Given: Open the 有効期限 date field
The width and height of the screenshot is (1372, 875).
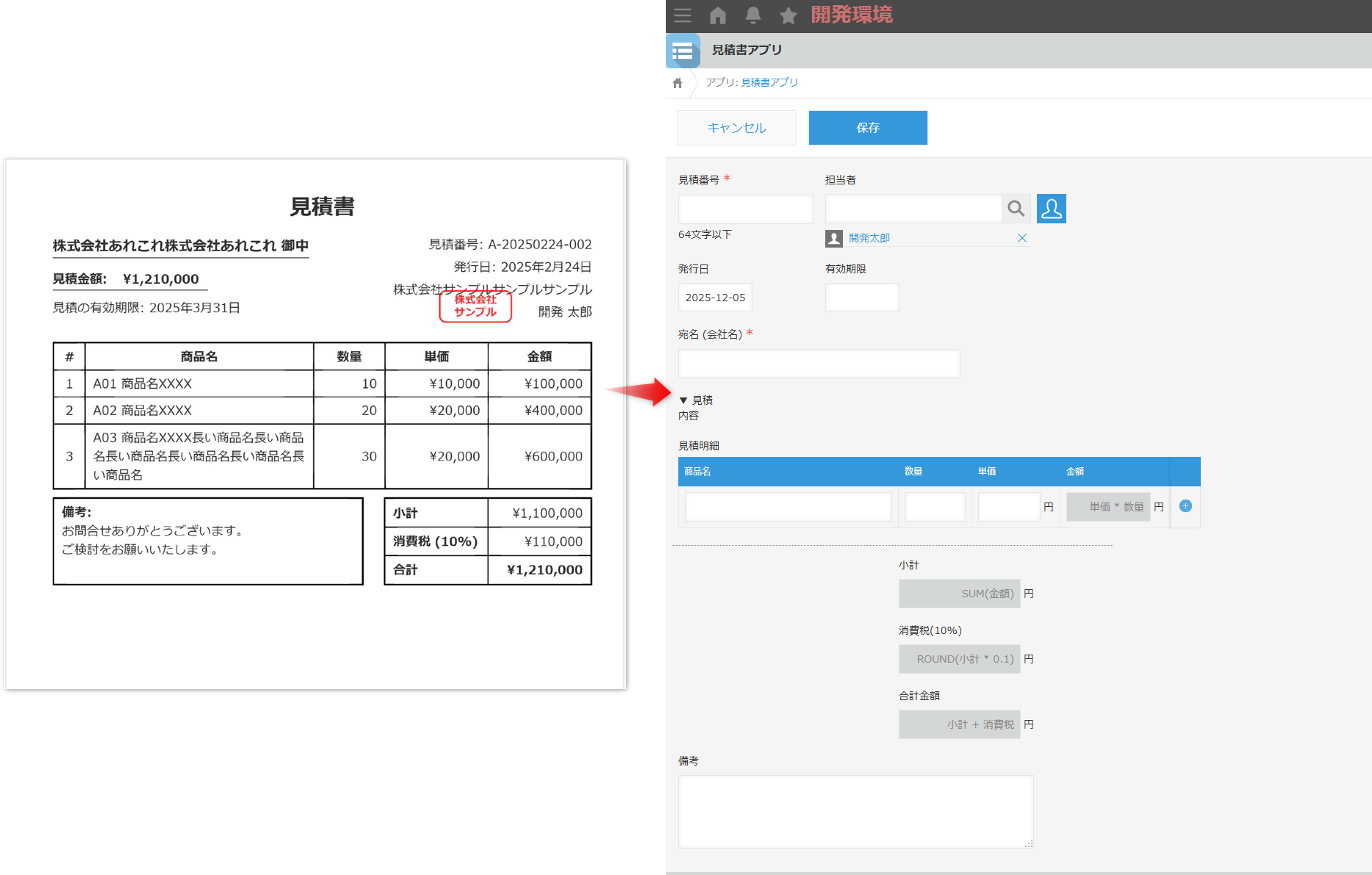Looking at the screenshot, I should pyautogui.click(x=861, y=298).
